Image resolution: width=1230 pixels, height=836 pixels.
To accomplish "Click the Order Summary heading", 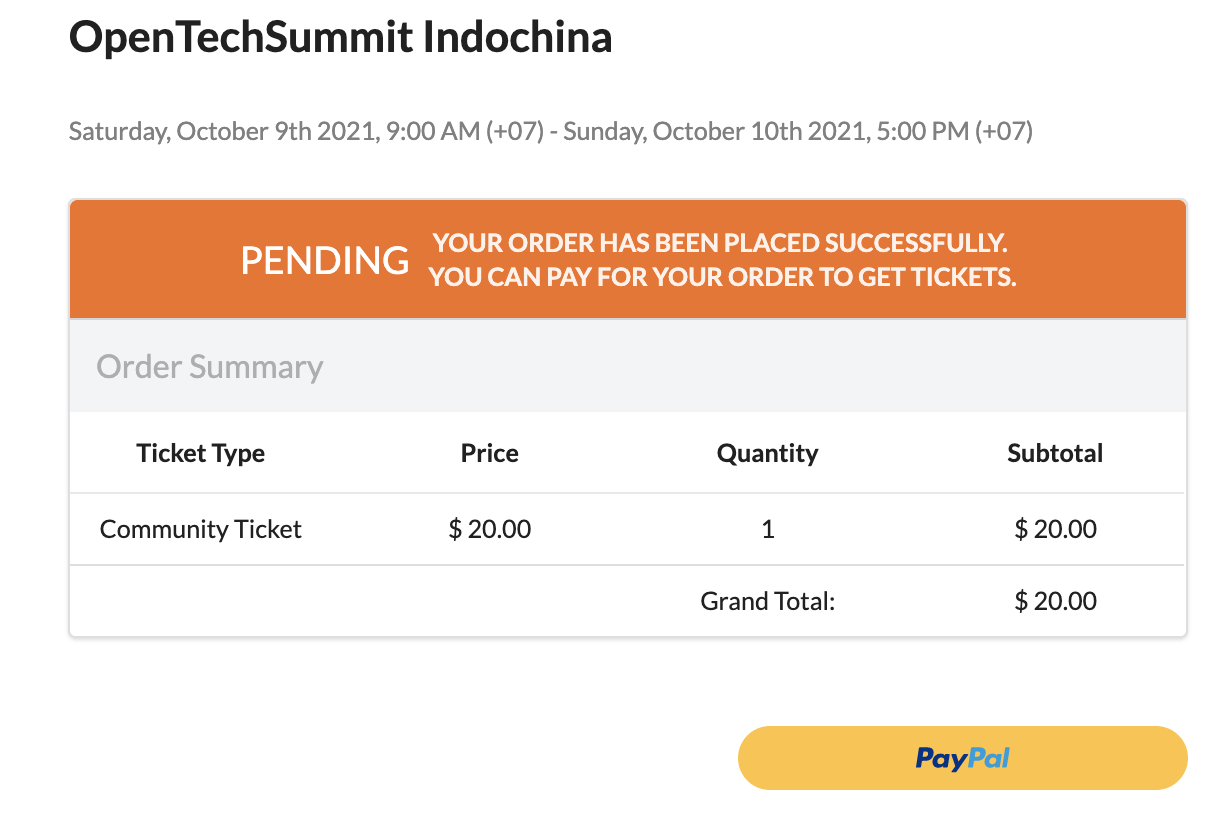I will 210,366.
